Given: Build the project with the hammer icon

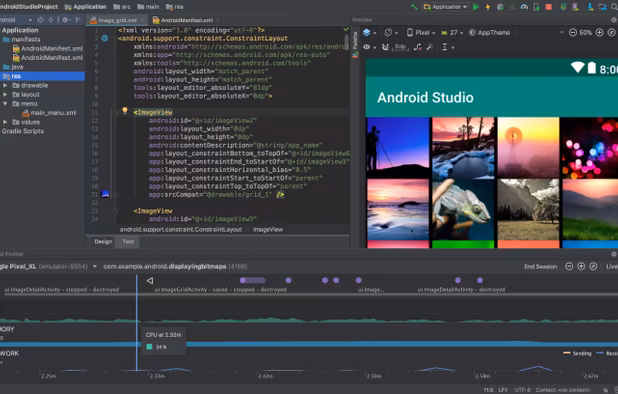Looking at the screenshot, I should [414, 7].
